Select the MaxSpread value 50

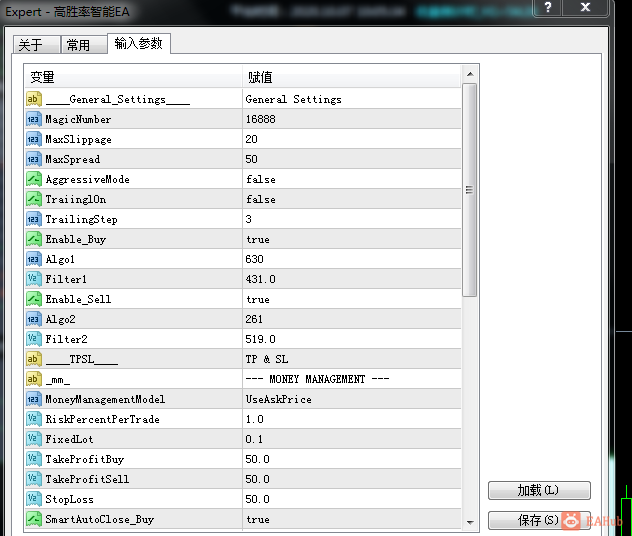(x=352, y=159)
